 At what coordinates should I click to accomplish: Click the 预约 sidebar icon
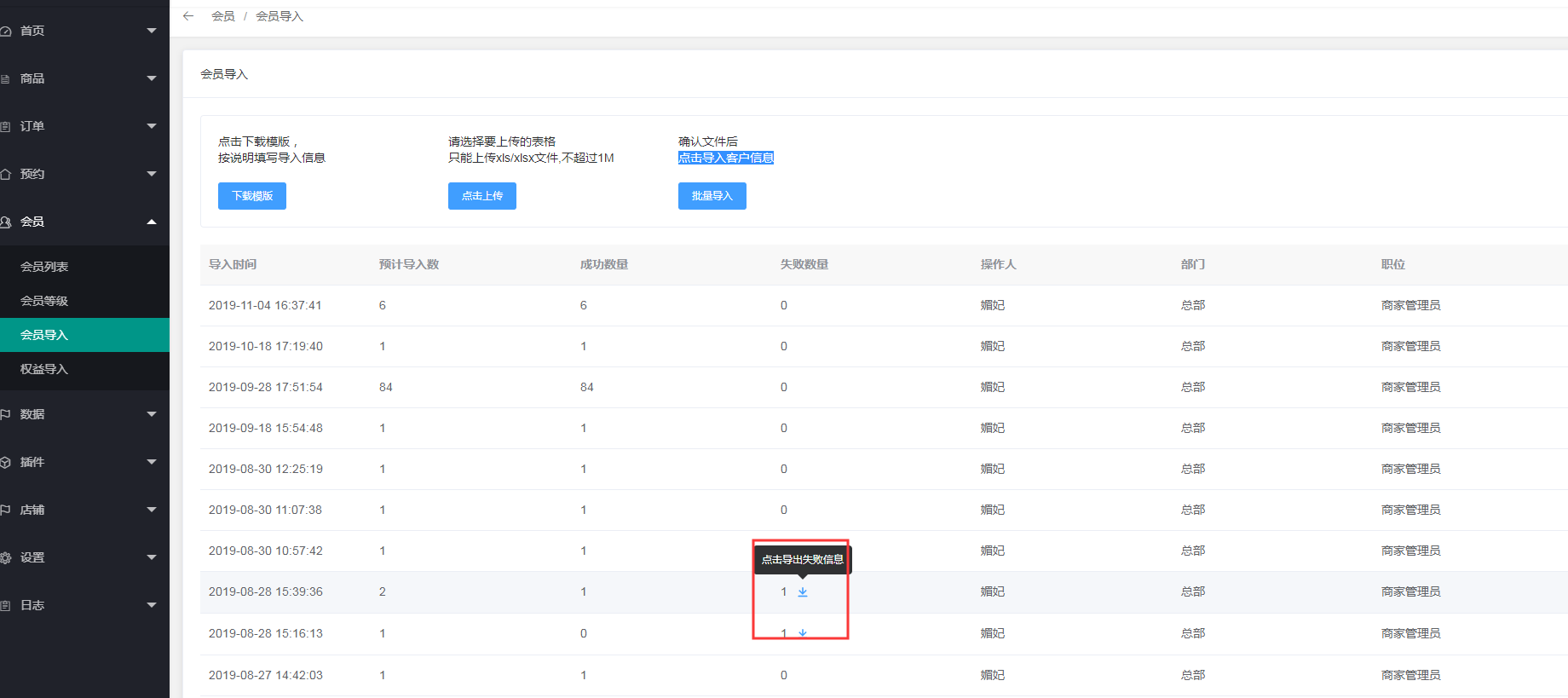[5, 174]
